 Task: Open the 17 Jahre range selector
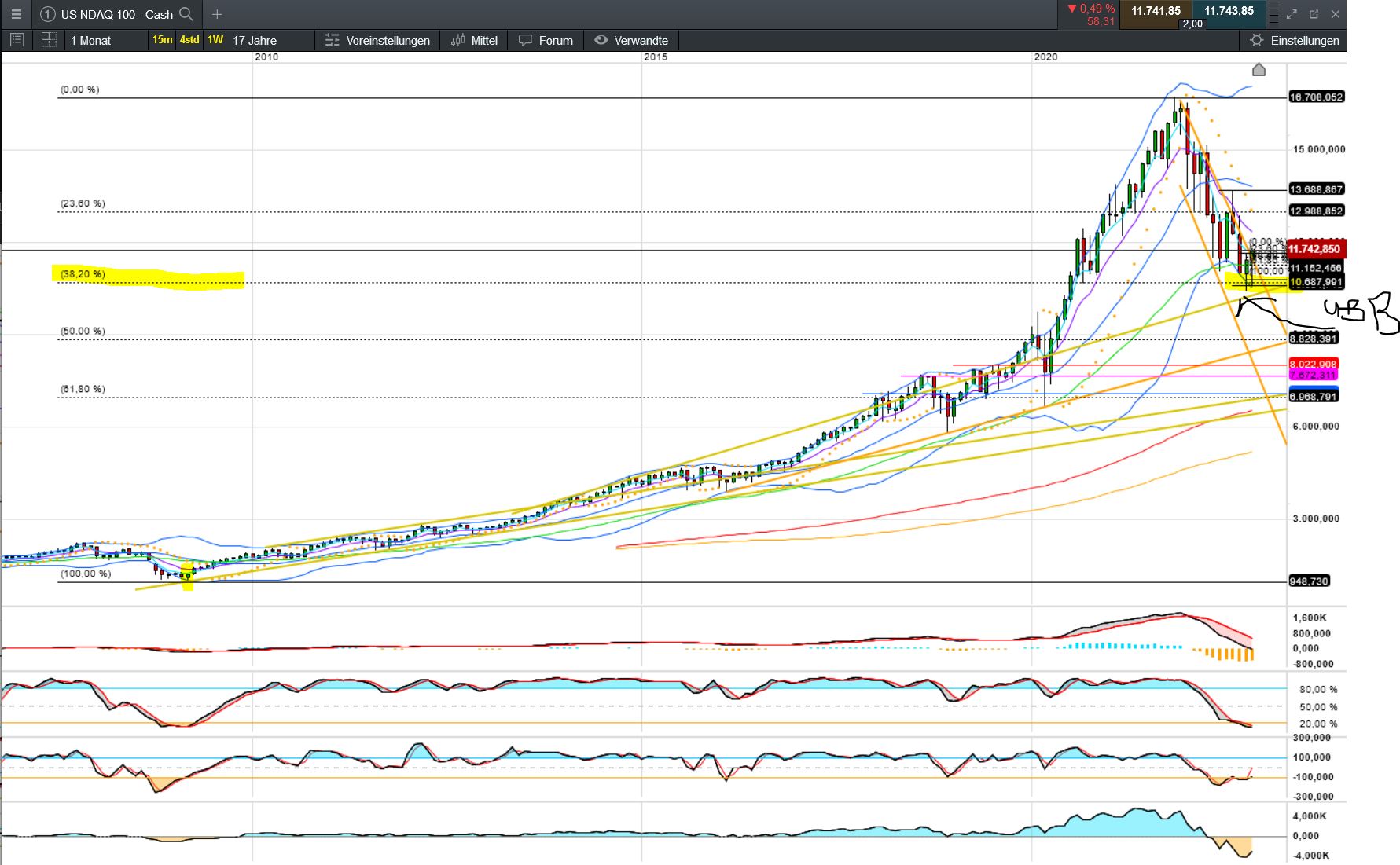pyautogui.click(x=253, y=40)
